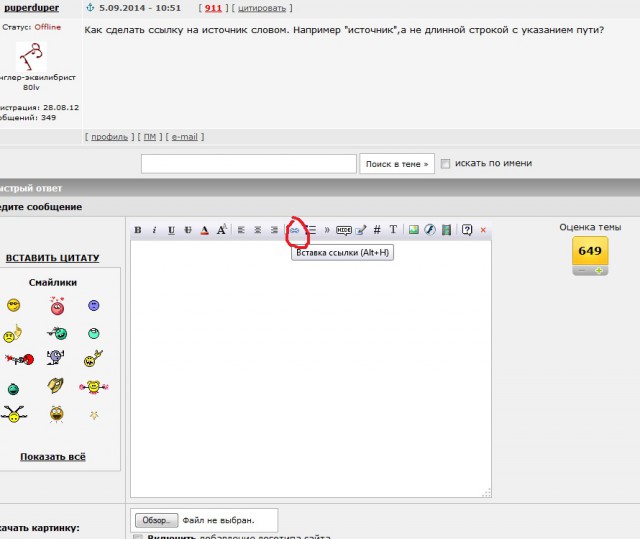Image resolution: width=640 pixels, height=539 pixels.
Task: Focus the topic search input field
Action: 249,164
